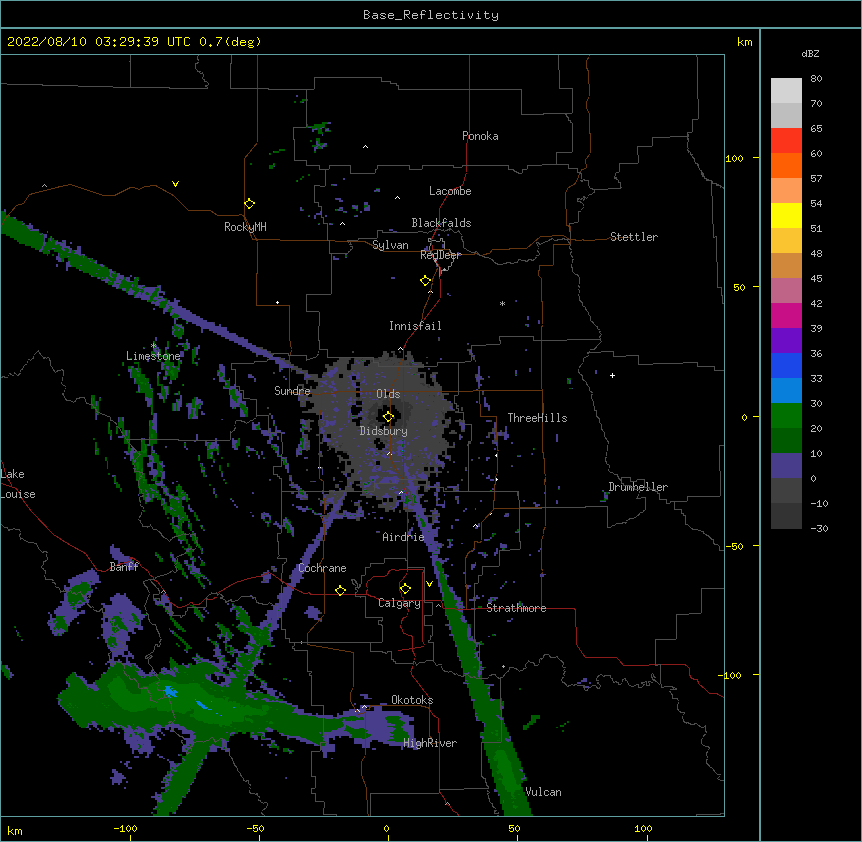
Task: Select the Lacombe city label
Action: 450,191
